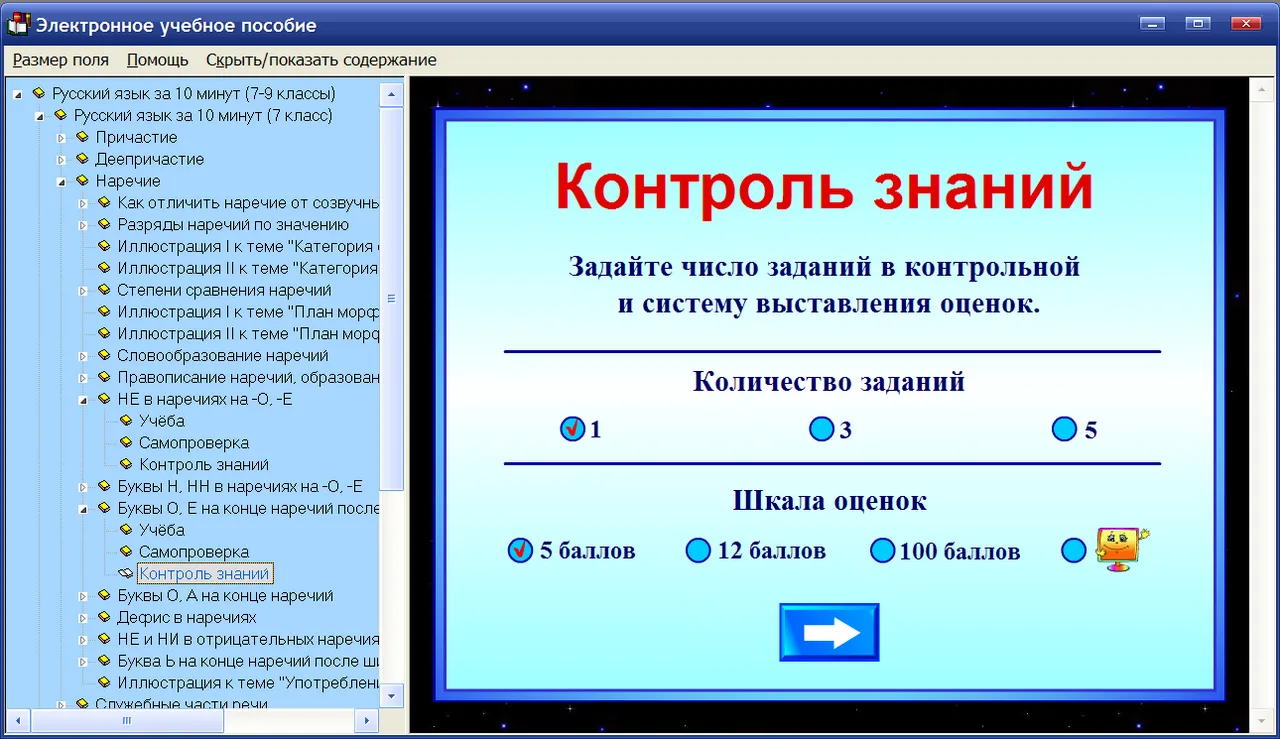1280x739 pixels.
Task: Expand the Причастие tree node
Action: 61,138
